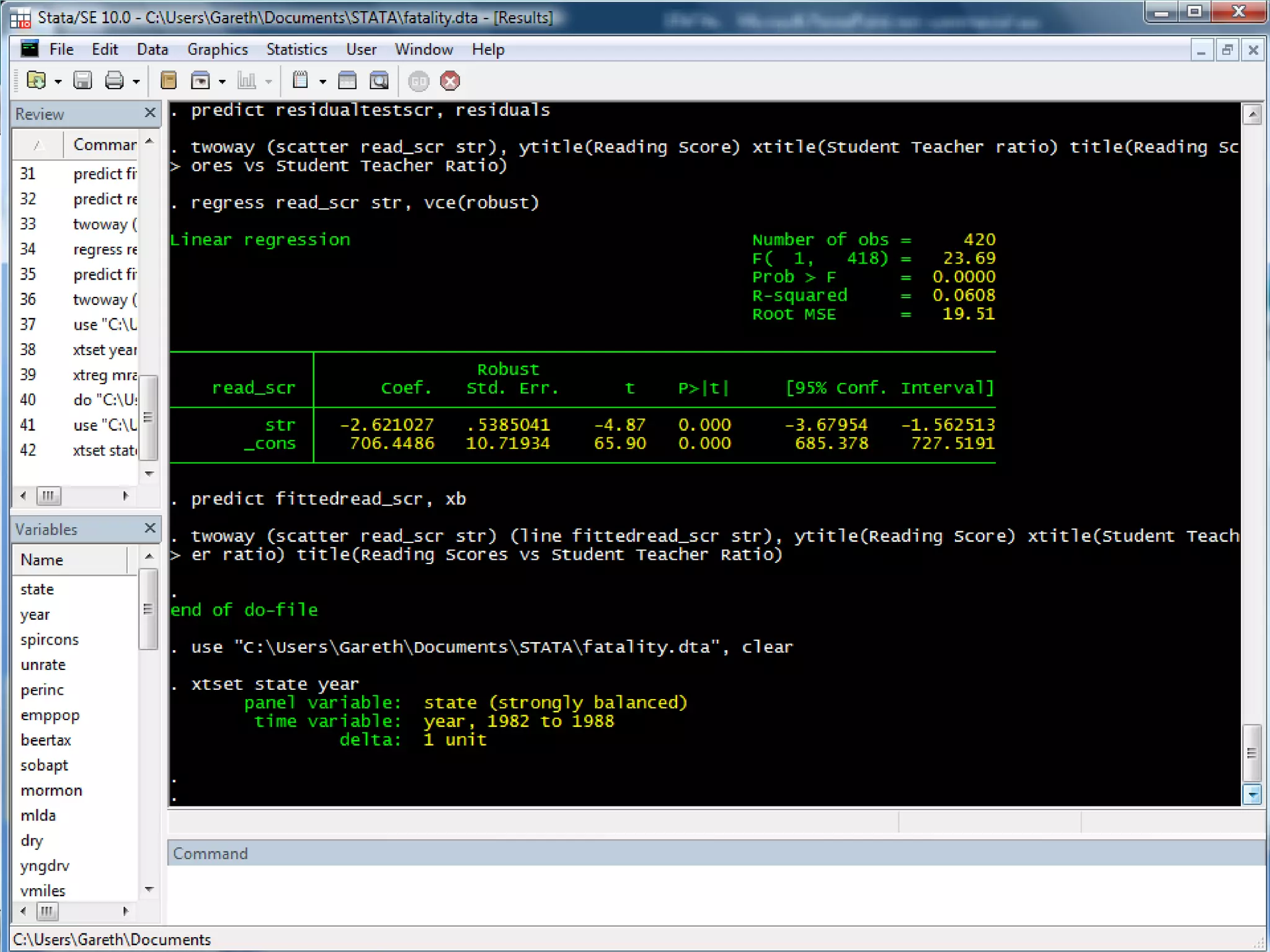This screenshot has width=1270, height=952.
Task: Click the Log (book) toolbar icon
Action: click(x=168, y=81)
